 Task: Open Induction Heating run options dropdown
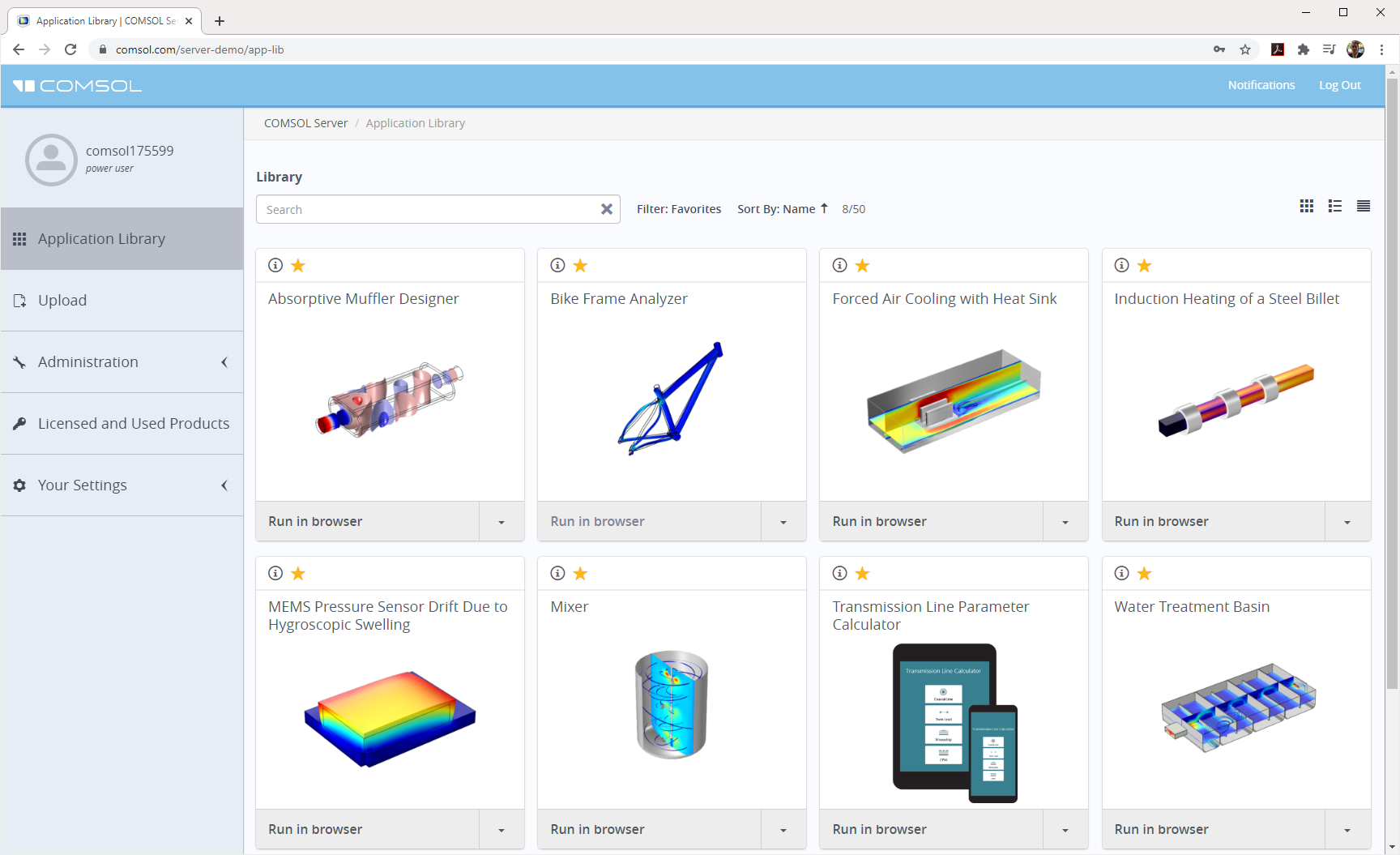point(1347,521)
